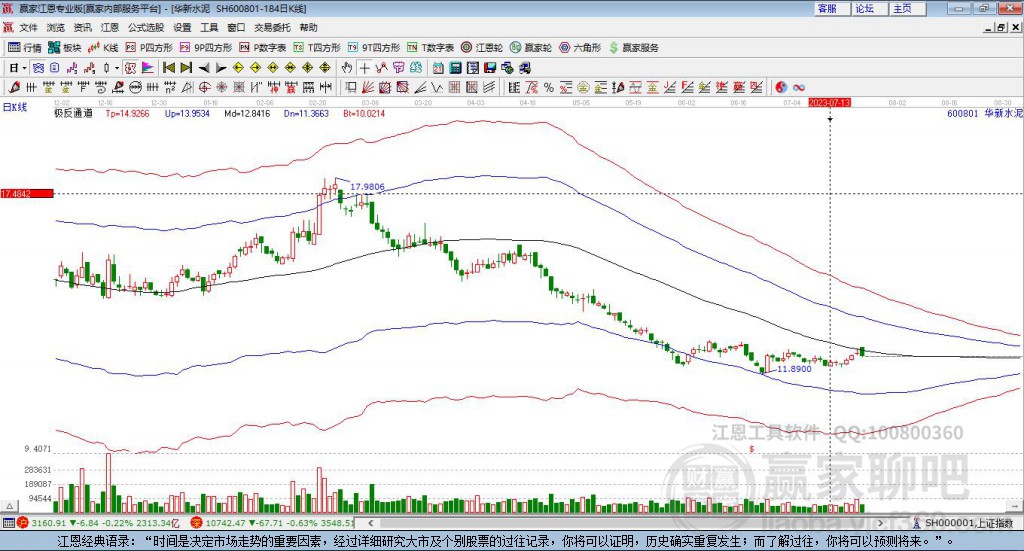Open the 交易委托 menu
Viewport: 1024px width, 551px height.
(x=272, y=27)
